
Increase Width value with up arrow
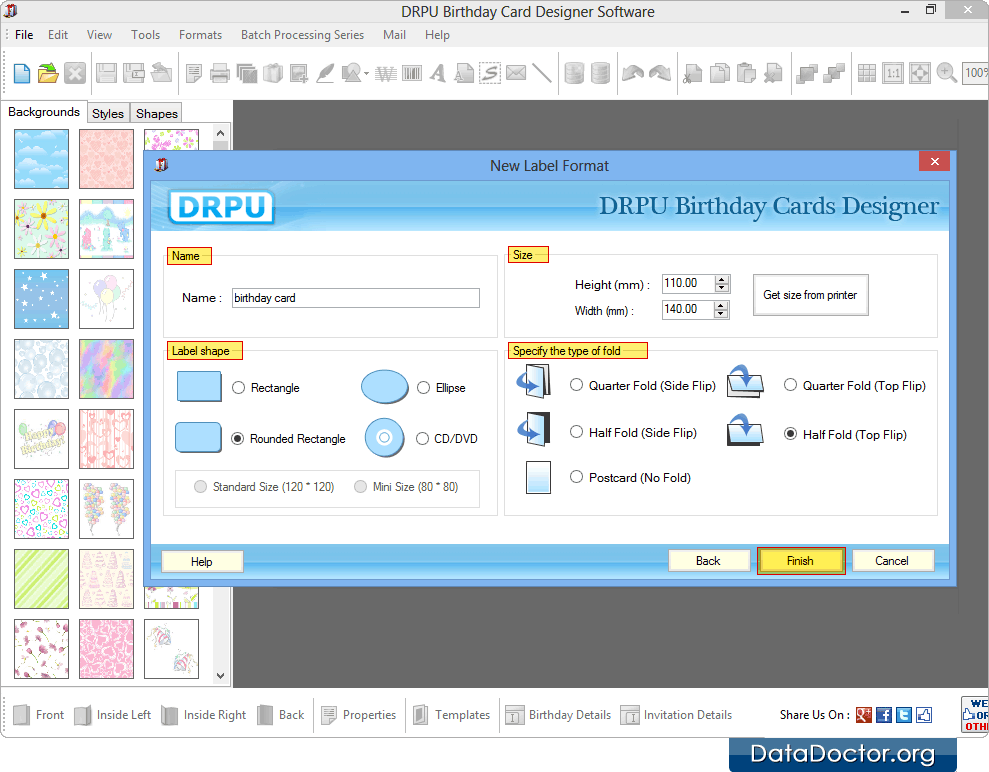722,305
